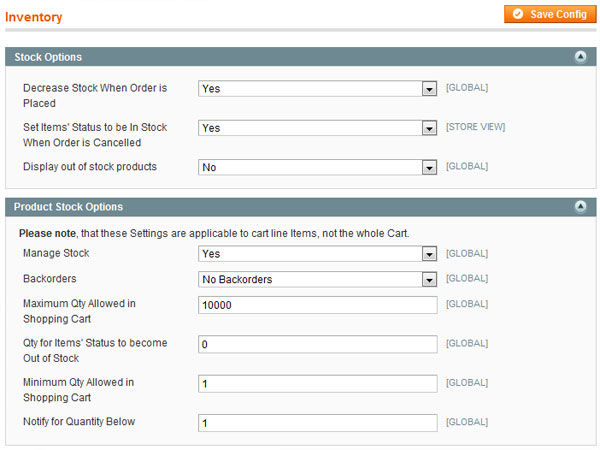Click the Manage Stock label text
This screenshot has width=600, height=450.
tap(56, 253)
